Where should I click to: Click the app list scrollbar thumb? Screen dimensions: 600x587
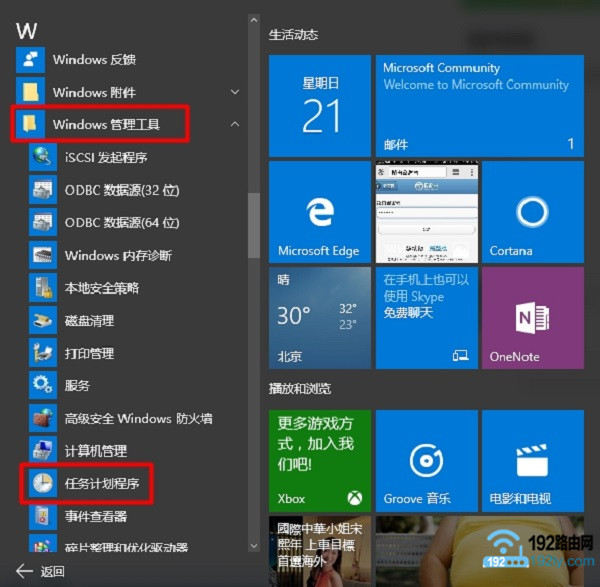(254, 225)
